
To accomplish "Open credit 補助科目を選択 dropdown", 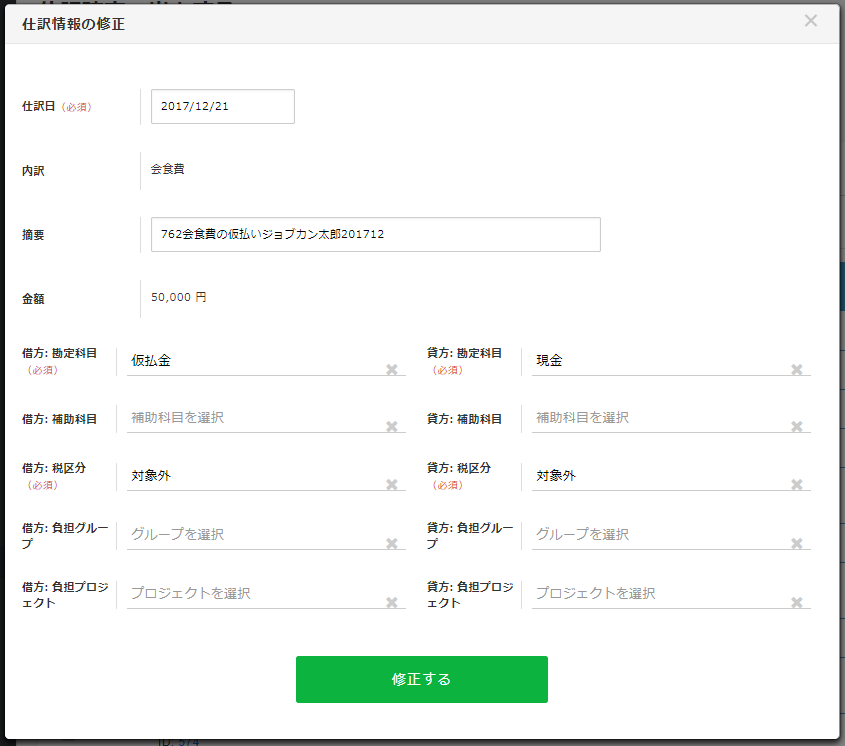I will 655,418.
